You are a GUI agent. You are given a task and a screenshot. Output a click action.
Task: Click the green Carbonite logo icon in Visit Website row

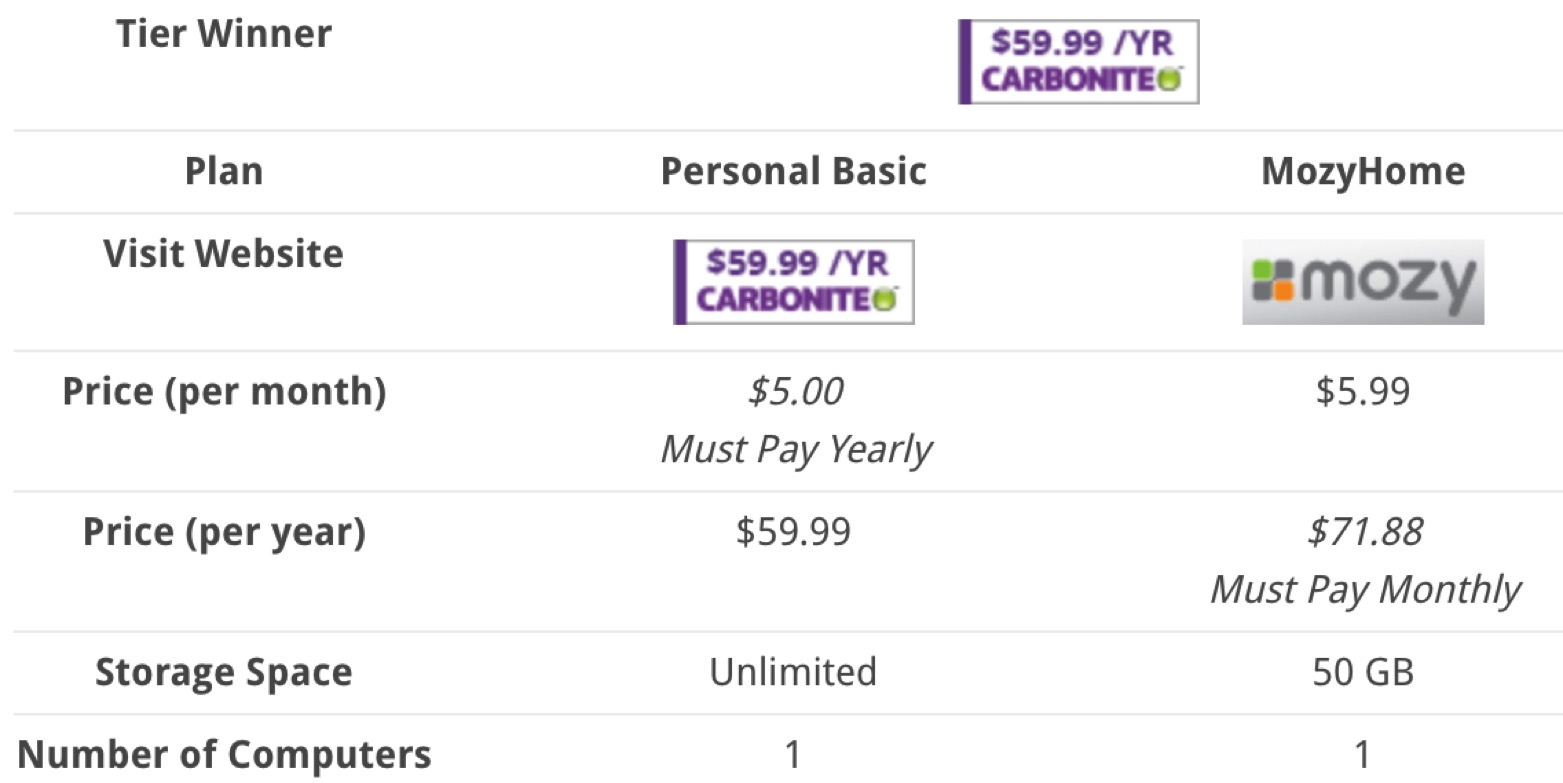[x=884, y=299]
